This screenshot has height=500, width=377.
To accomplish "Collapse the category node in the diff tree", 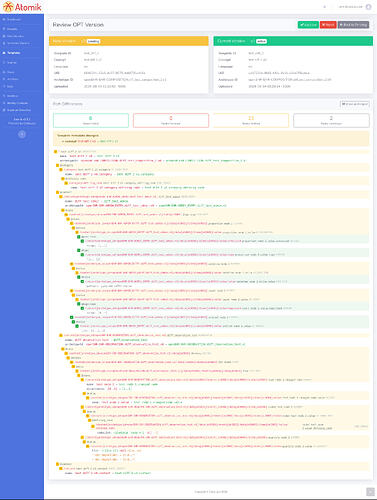I will [57, 165].
